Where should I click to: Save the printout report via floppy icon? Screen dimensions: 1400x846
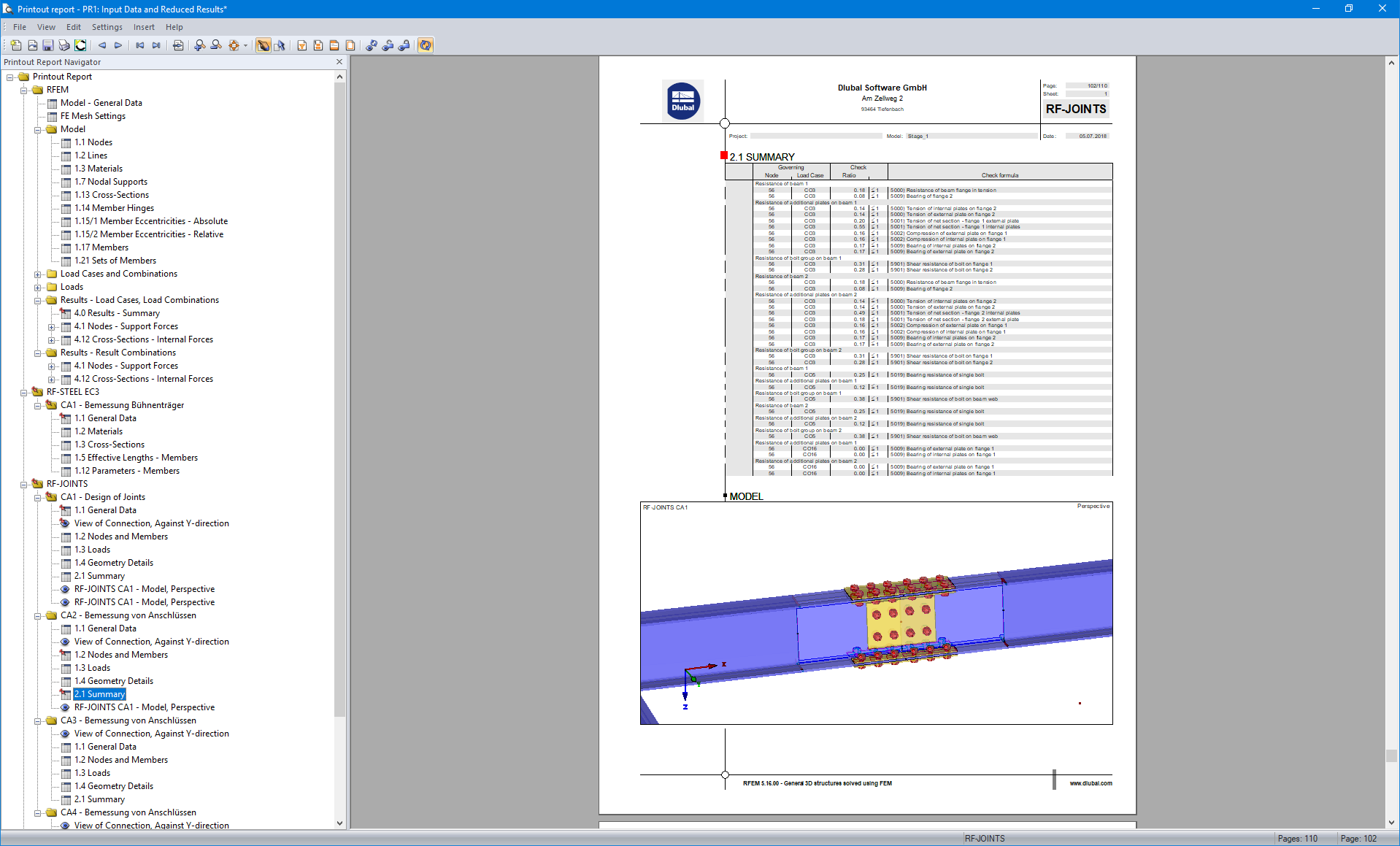click(48, 45)
